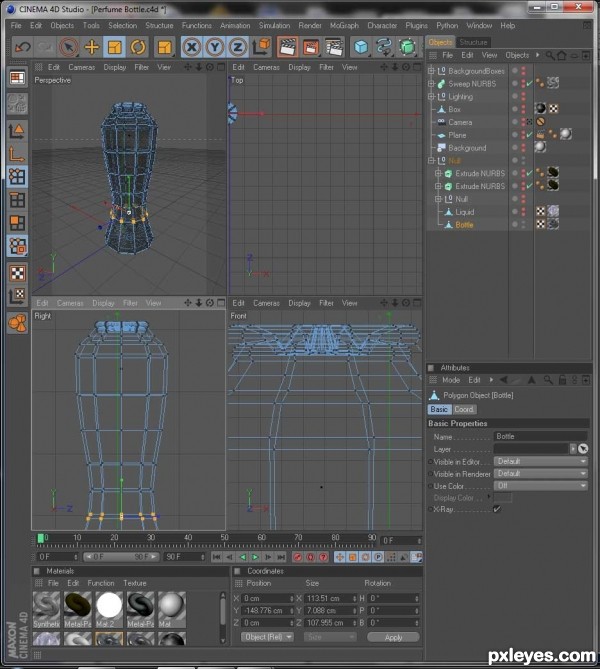Screen dimensions: 600x669
Task: Click the Undo arrow icon
Action: pos(22,47)
